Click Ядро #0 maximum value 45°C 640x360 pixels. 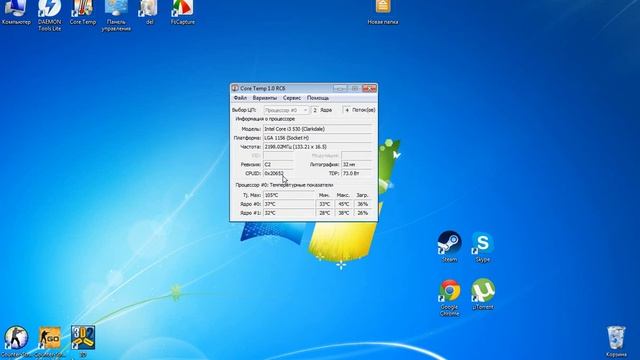coord(344,204)
